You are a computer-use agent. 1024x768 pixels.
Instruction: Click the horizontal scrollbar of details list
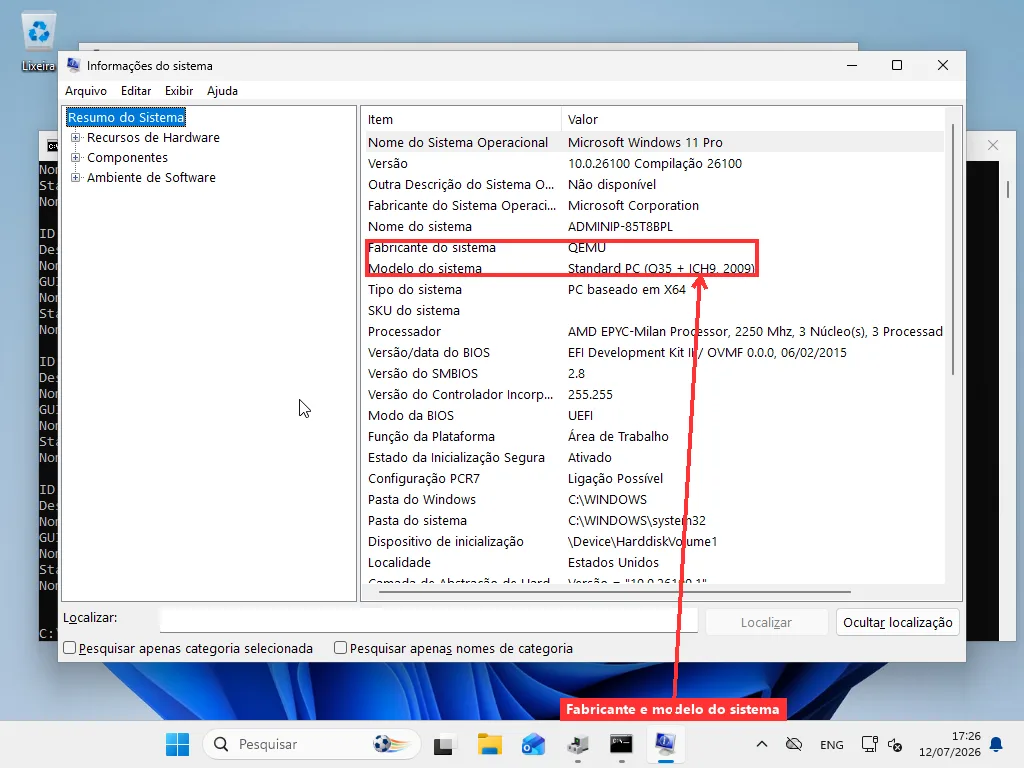click(x=614, y=592)
